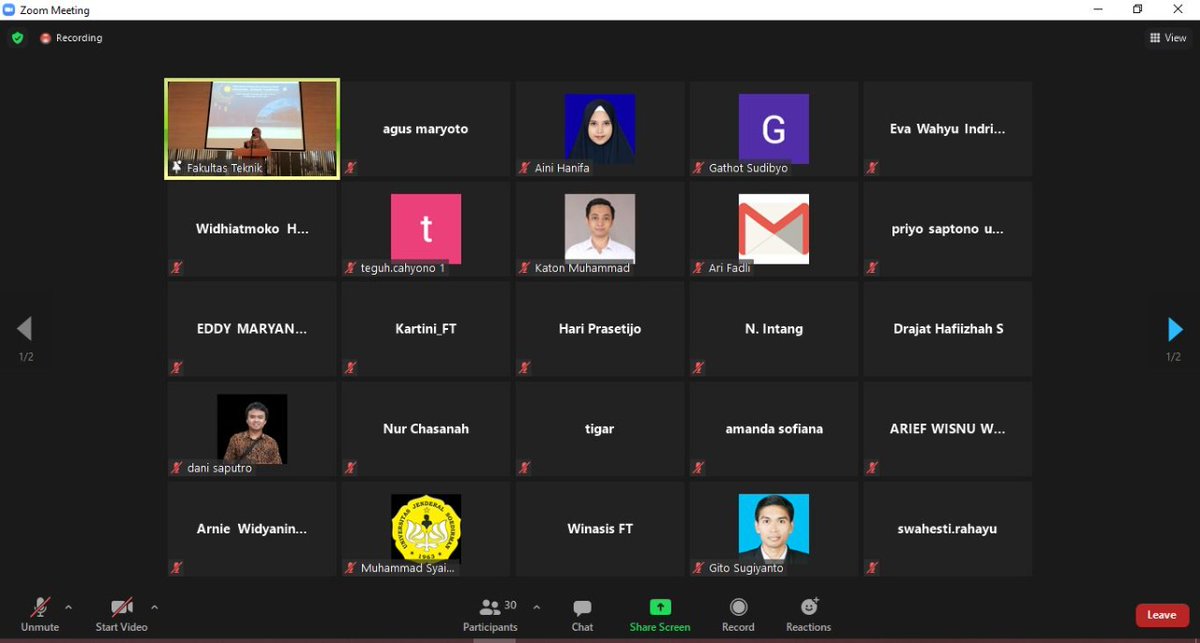
Task: Open the Chat panel
Action: [582, 614]
